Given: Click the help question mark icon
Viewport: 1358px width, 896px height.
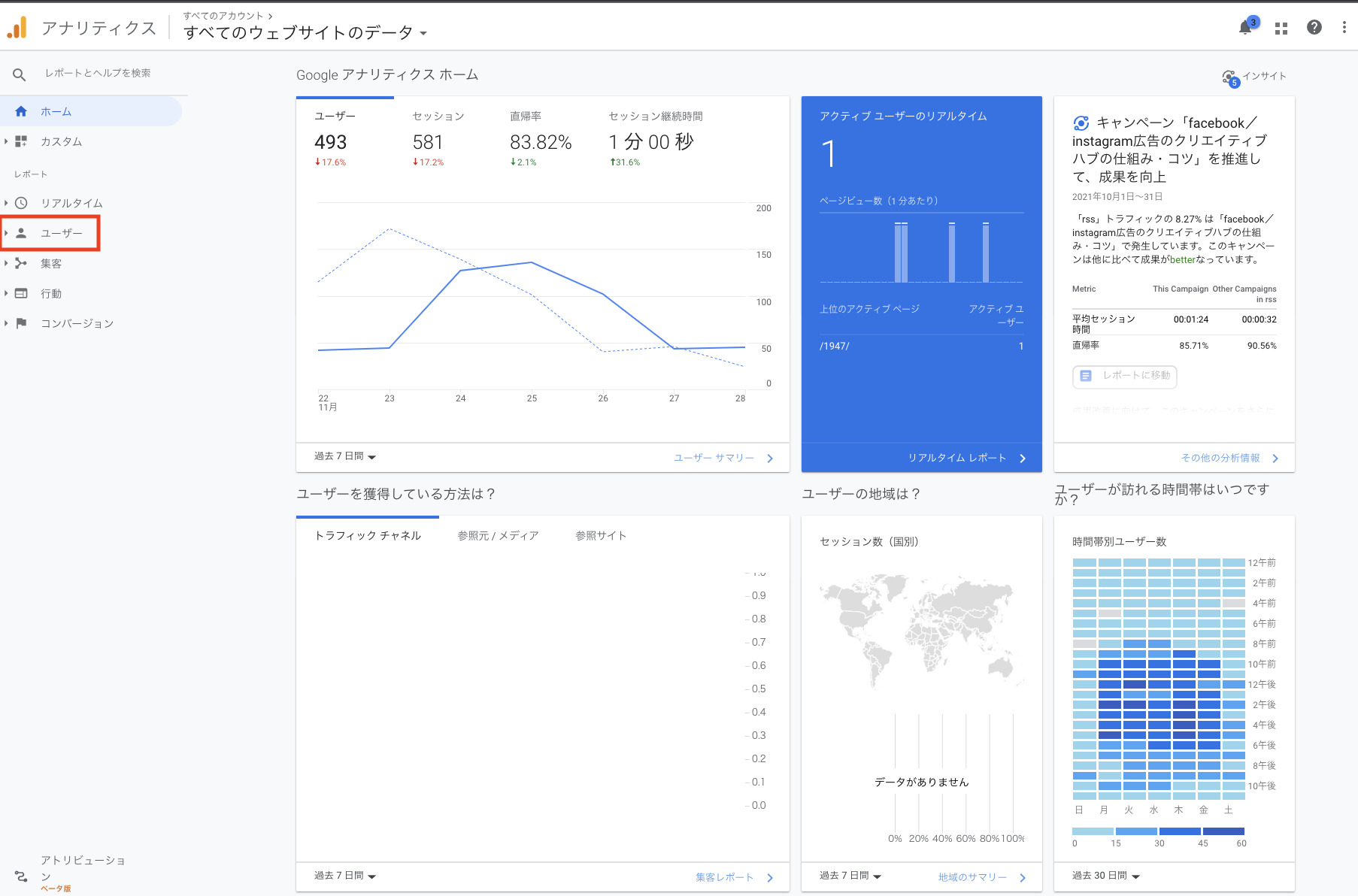Looking at the screenshot, I should (x=1314, y=28).
